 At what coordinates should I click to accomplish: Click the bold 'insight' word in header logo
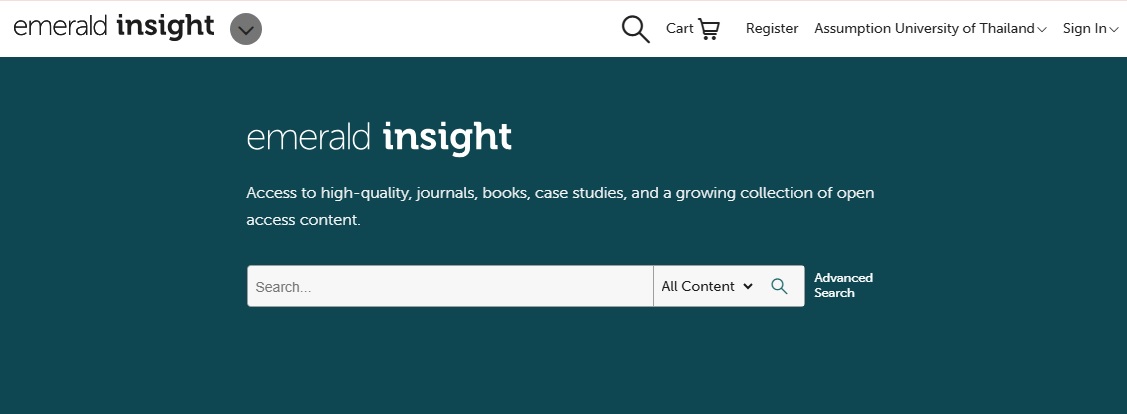165,27
